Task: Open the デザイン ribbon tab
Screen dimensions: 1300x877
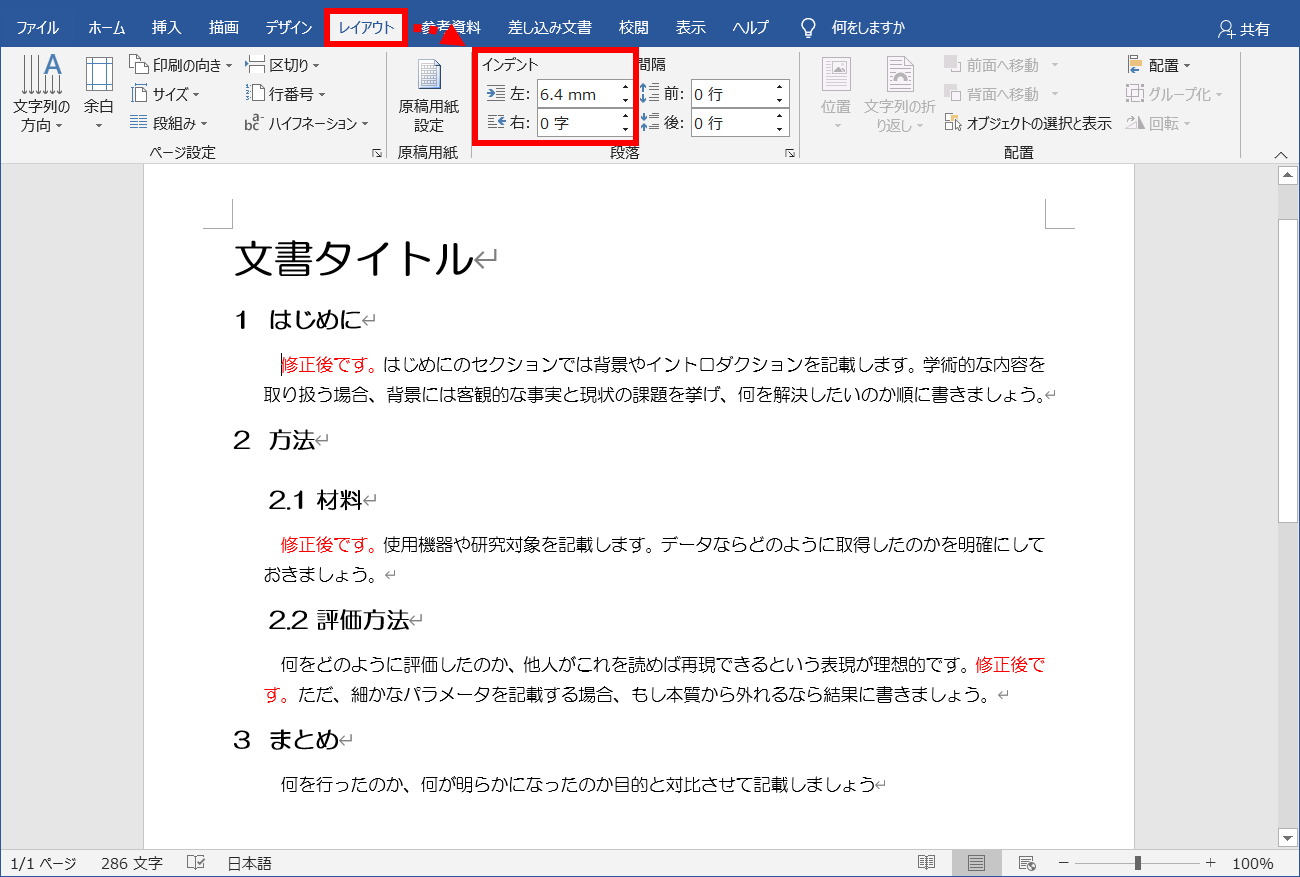Action: (x=289, y=28)
